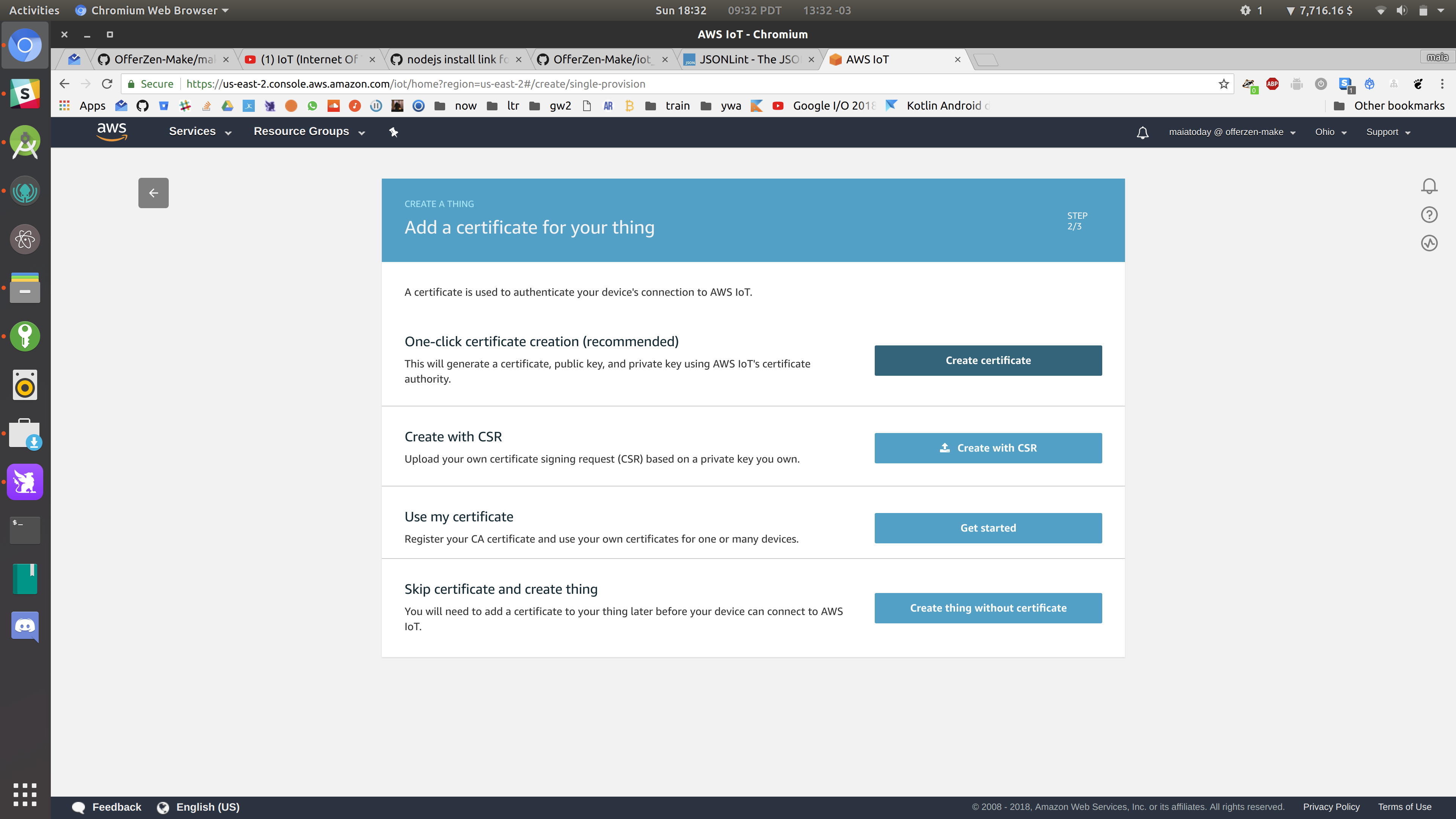Open the AWS navbar notifications bell
Image resolution: width=1456 pixels, height=819 pixels.
pyautogui.click(x=1142, y=132)
